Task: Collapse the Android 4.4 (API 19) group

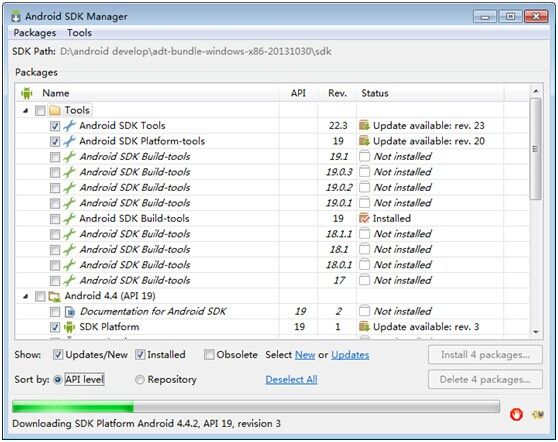Action: tap(25, 296)
